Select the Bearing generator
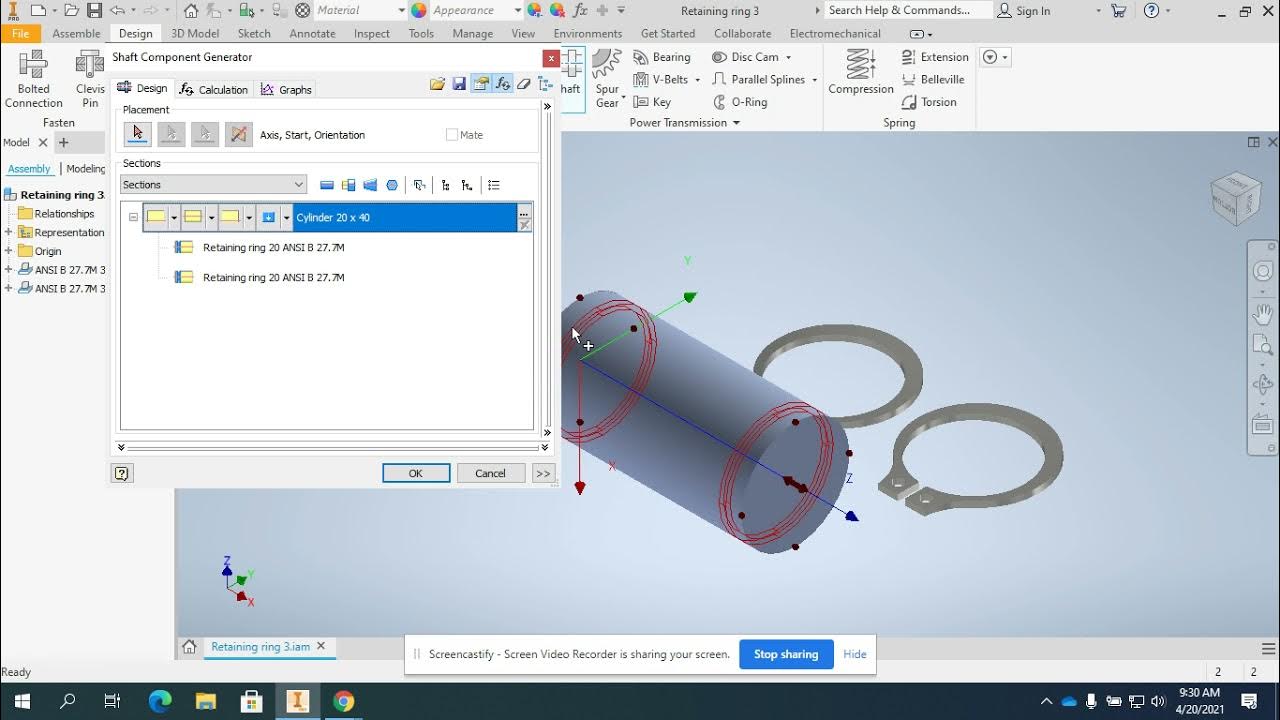1280x720 pixels. (x=662, y=57)
